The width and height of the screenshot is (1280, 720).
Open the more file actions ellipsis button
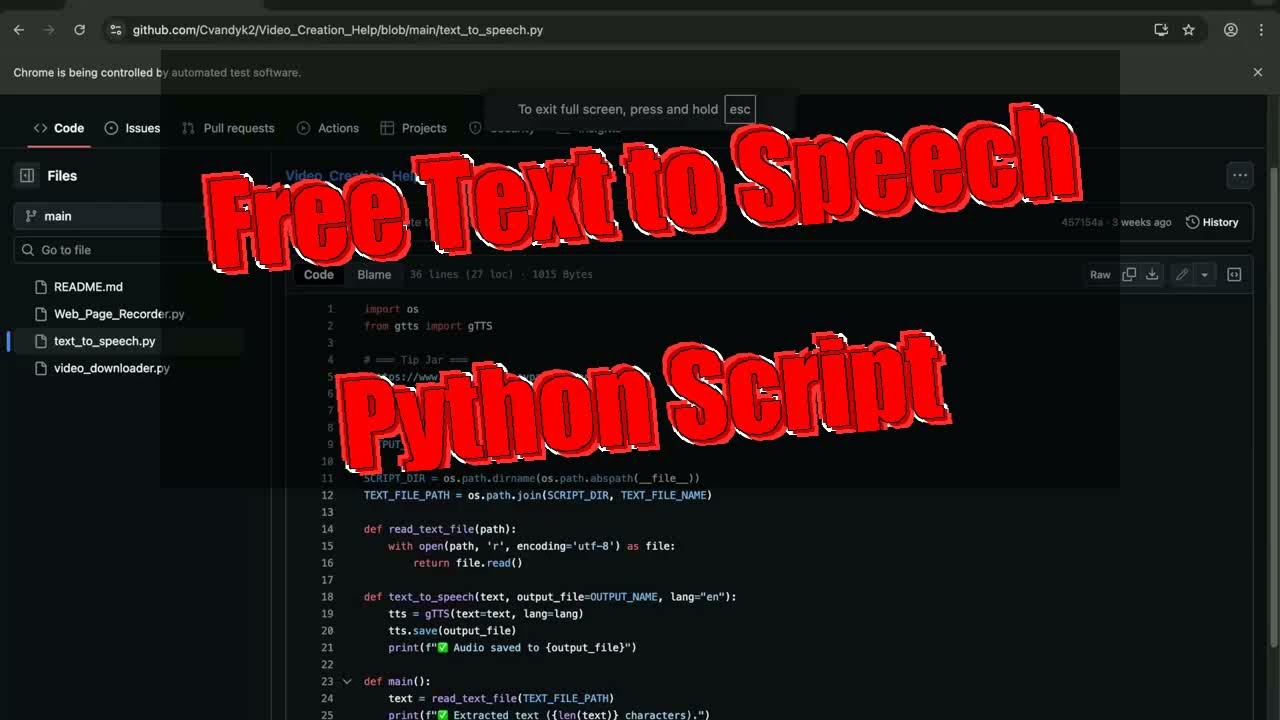pos(1240,175)
